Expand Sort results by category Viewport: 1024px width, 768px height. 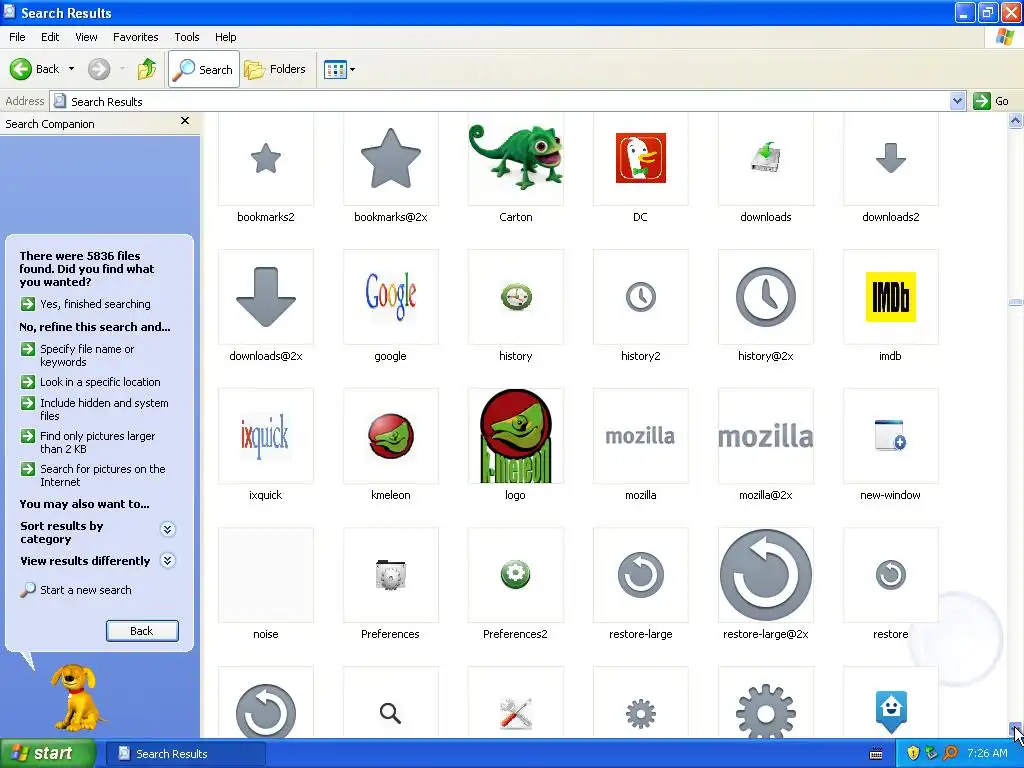coord(168,529)
